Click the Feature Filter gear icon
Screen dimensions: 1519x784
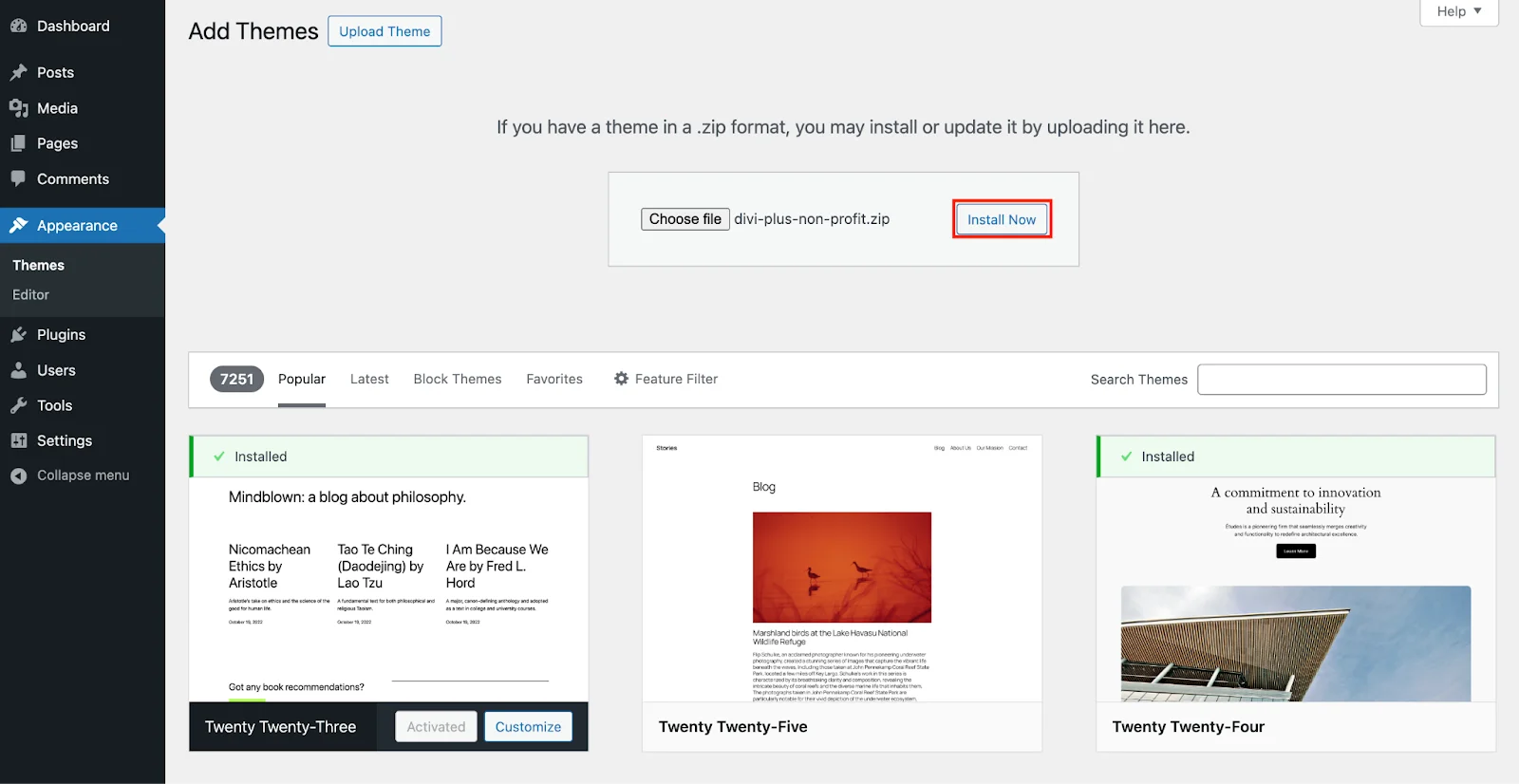621,379
